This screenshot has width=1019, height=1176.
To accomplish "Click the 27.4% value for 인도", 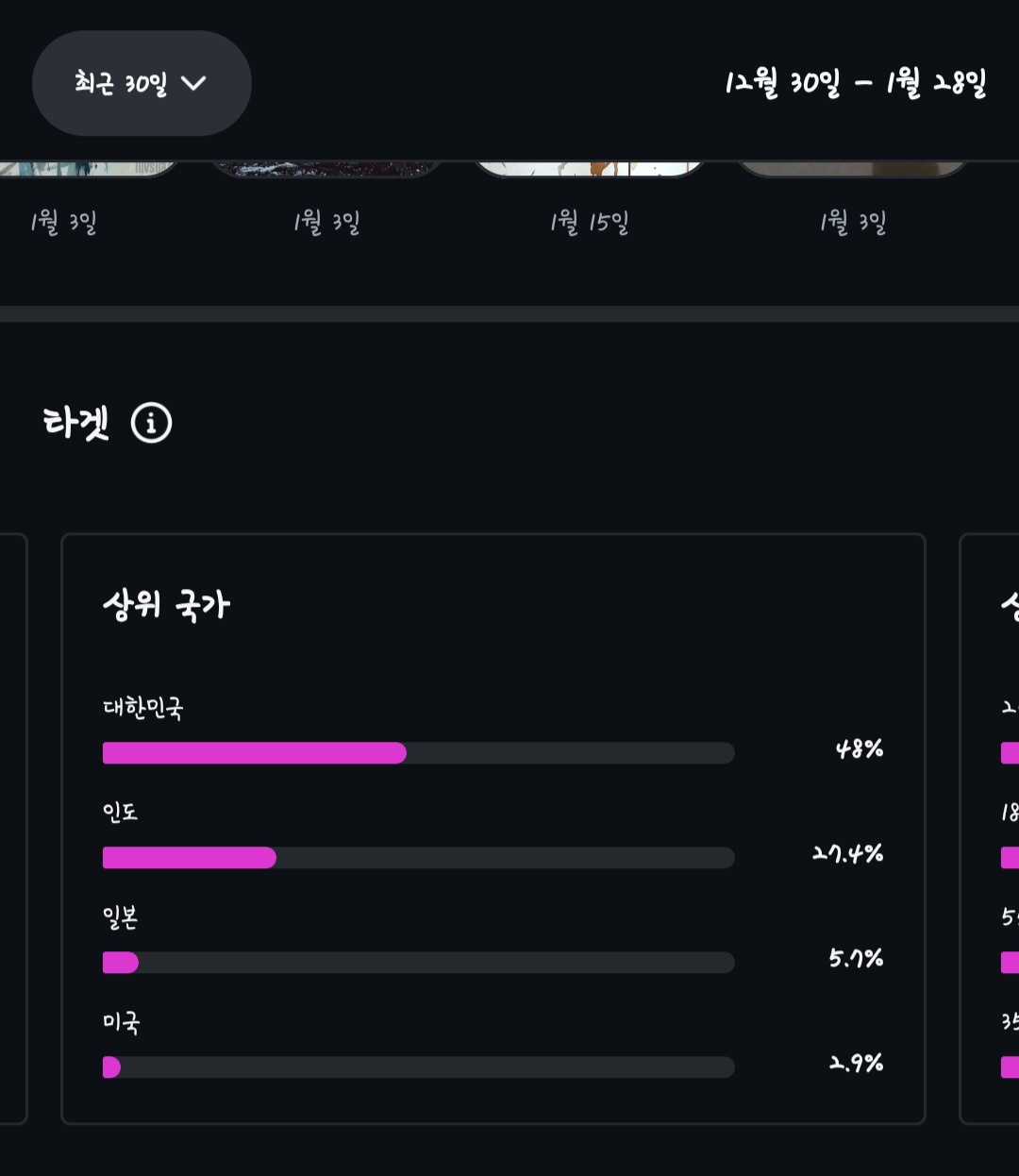I will [847, 854].
